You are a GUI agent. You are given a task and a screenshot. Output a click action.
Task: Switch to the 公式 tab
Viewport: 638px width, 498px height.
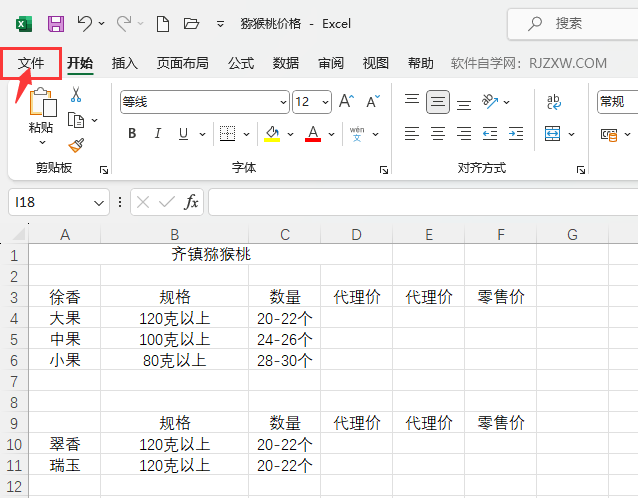(x=241, y=63)
